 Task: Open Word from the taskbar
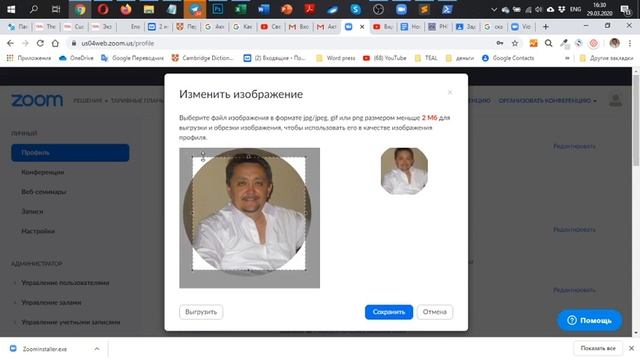[264, 9]
